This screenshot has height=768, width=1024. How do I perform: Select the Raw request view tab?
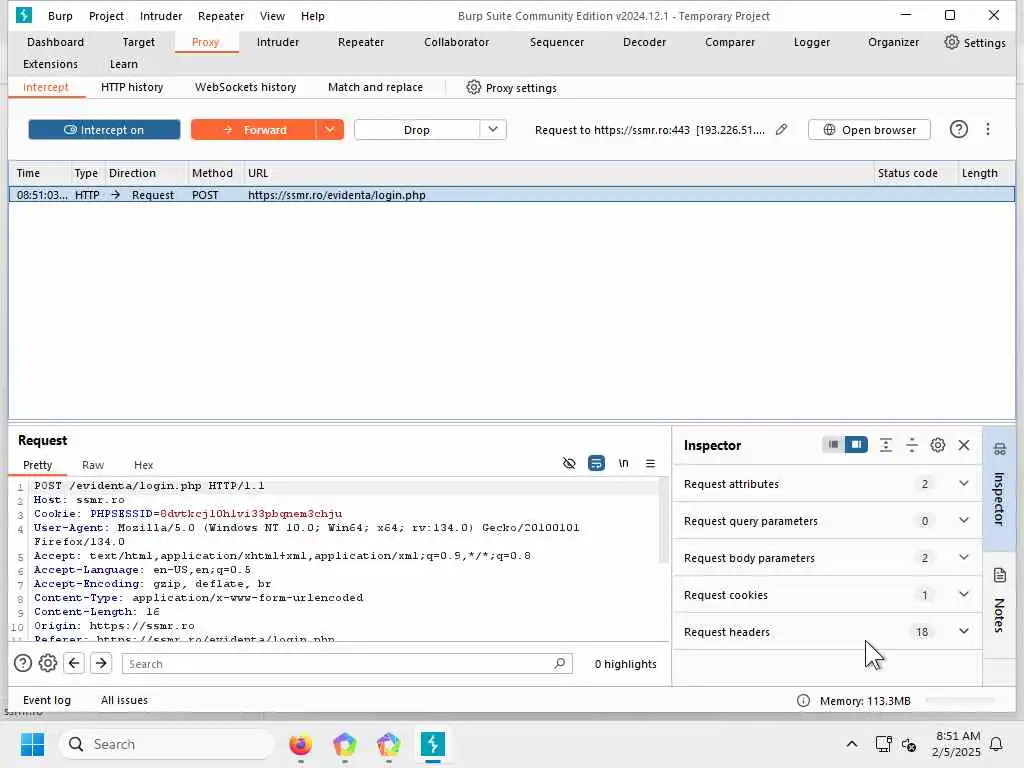93,465
